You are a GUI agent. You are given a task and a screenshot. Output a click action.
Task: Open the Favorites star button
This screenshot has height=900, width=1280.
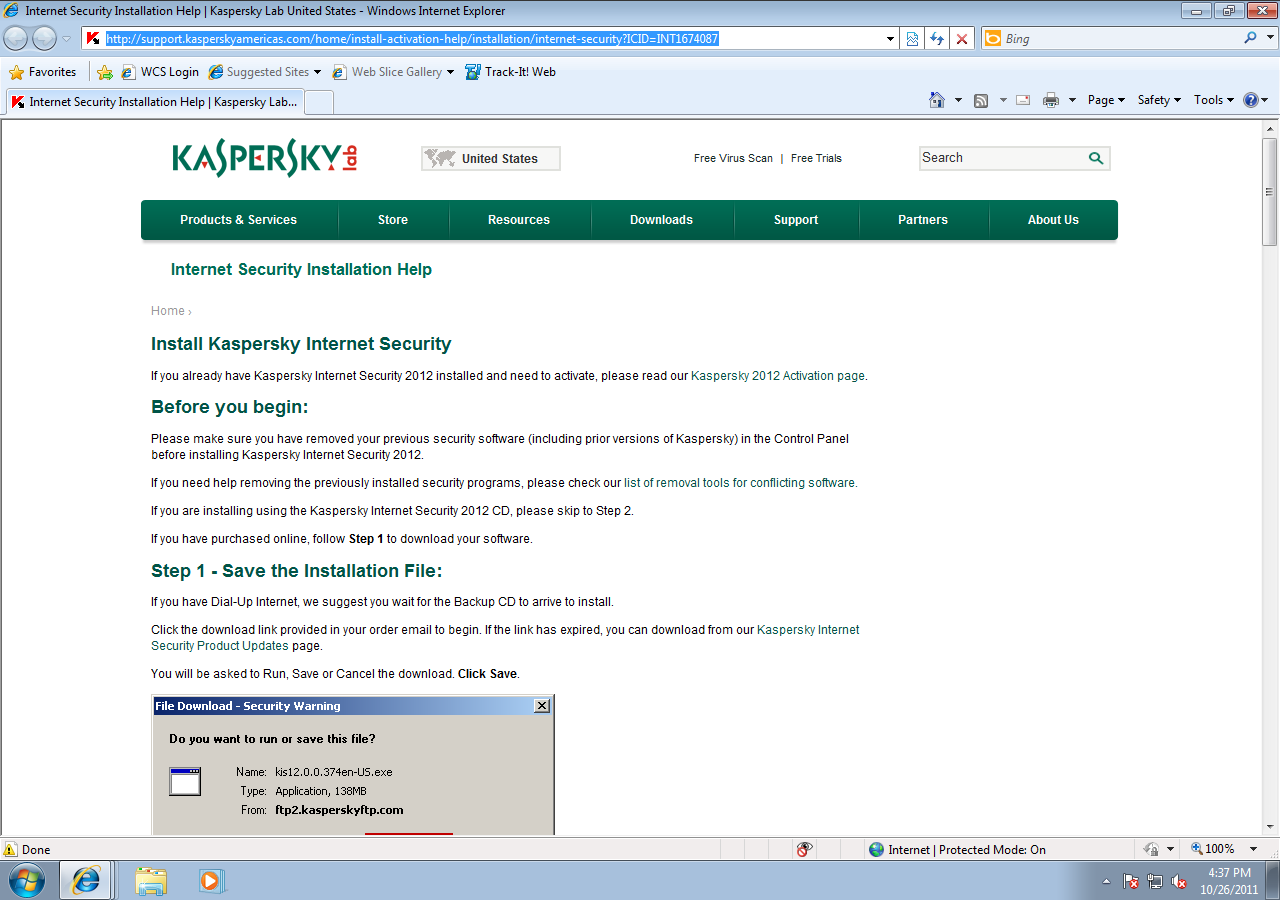pyautogui.click(x=43, y=72)
